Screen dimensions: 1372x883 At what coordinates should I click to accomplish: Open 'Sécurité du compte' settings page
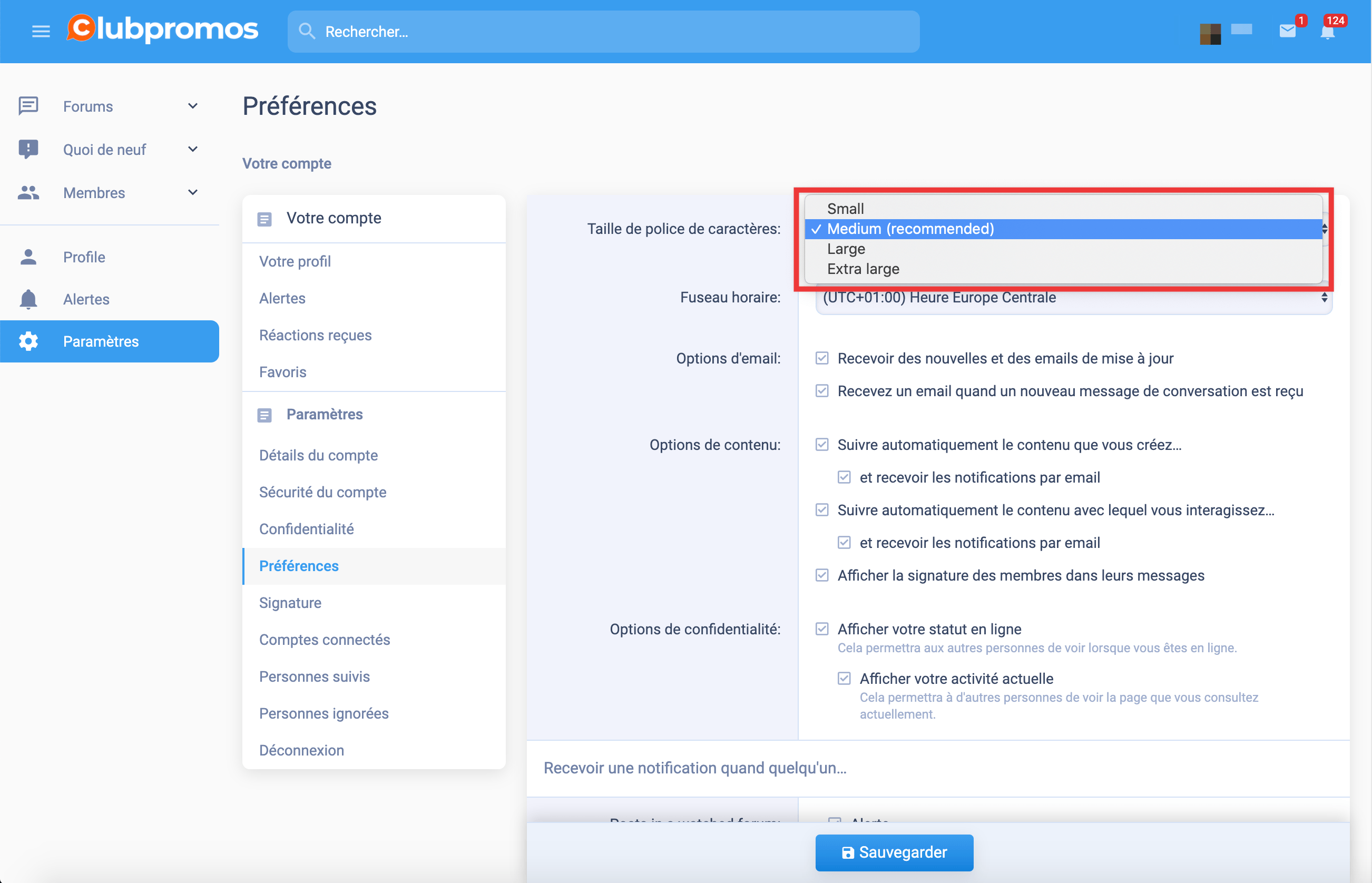click(322, 492)
